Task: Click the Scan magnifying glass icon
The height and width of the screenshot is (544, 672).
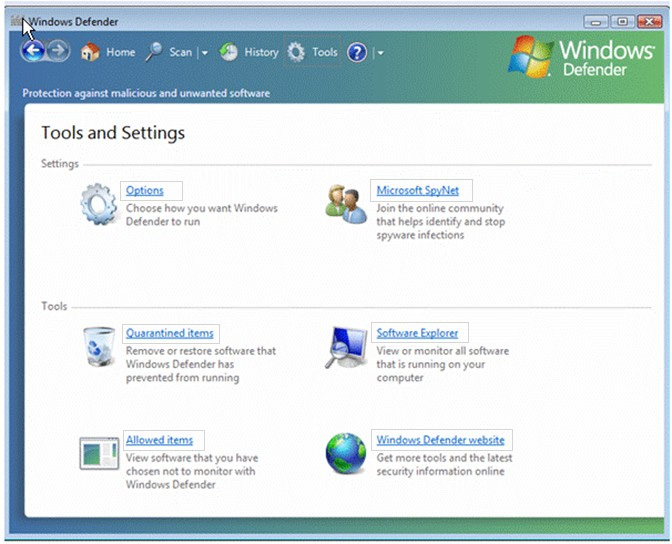Action: point(153,52)
